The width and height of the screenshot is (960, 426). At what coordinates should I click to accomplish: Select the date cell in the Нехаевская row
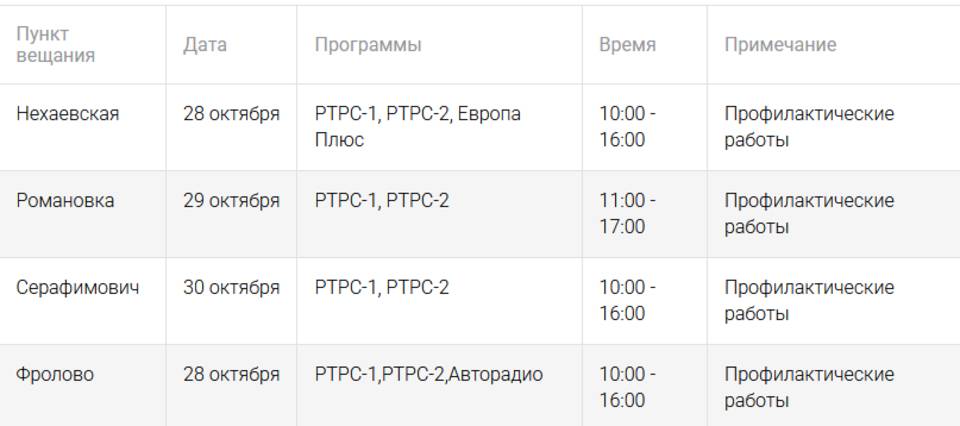[x=231, y=114]
